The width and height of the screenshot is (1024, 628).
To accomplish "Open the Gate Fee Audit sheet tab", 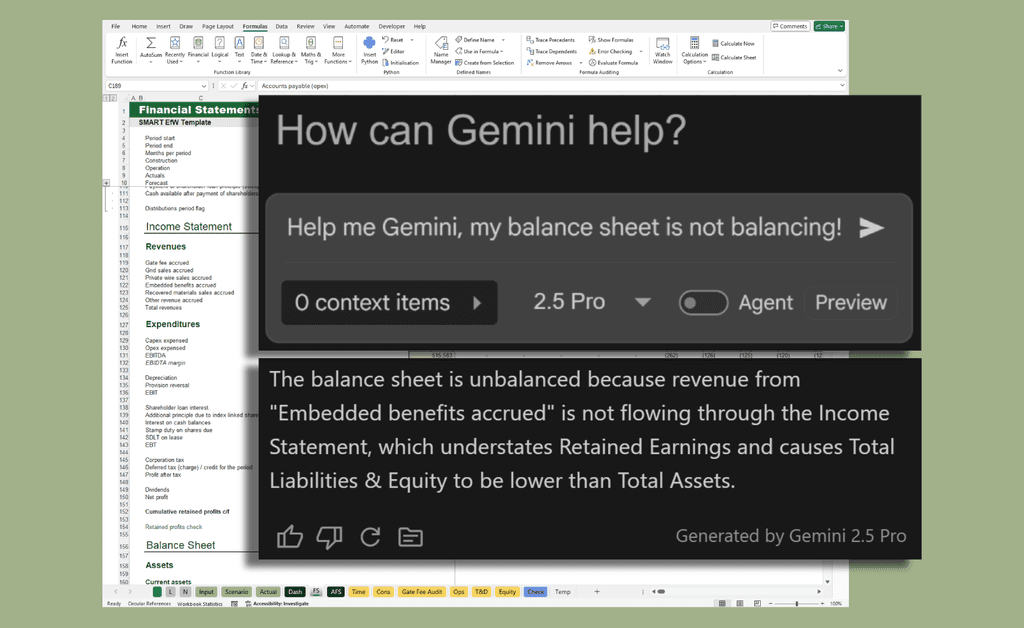I will click(421, 592).
